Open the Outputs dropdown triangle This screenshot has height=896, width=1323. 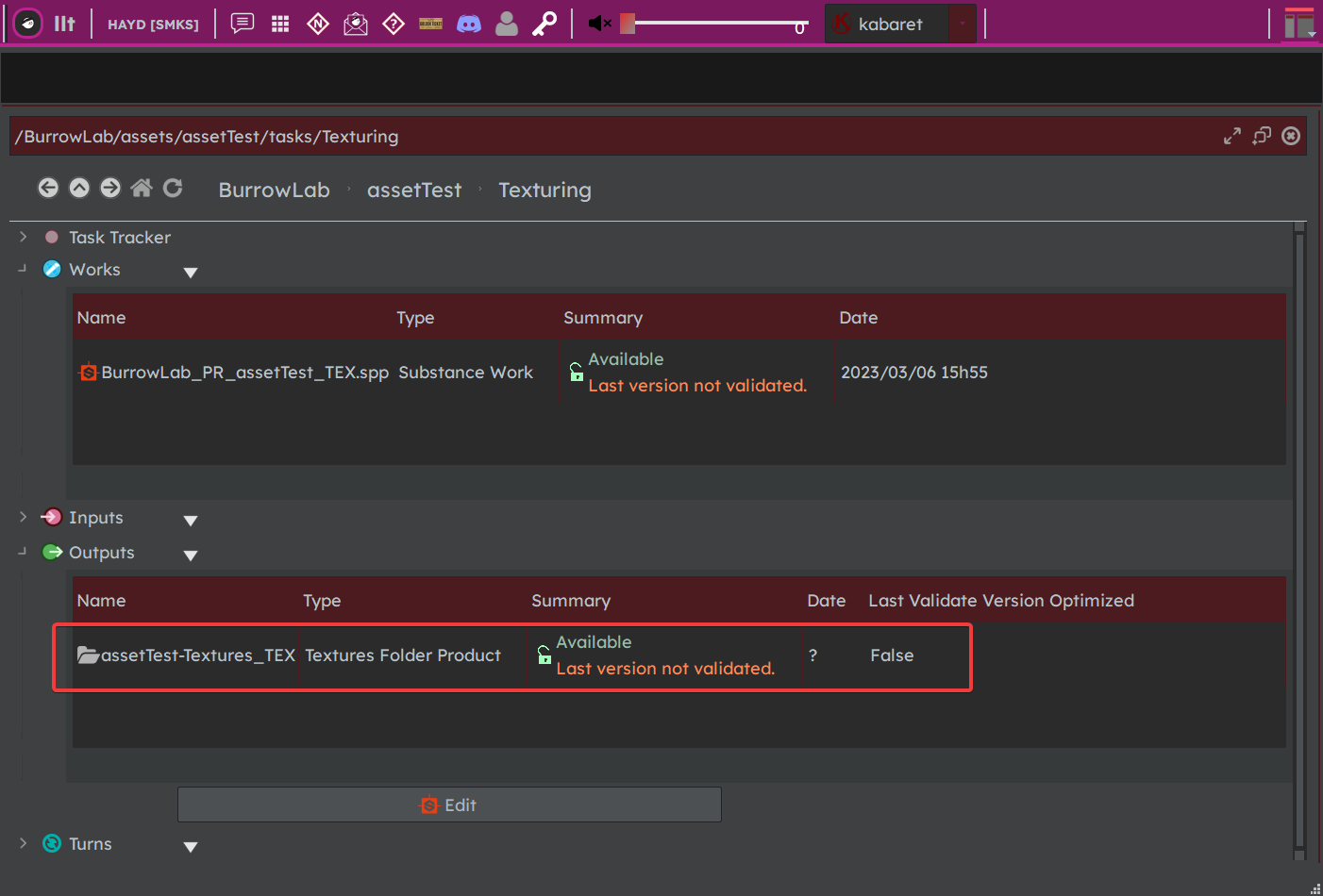point(191,556)
